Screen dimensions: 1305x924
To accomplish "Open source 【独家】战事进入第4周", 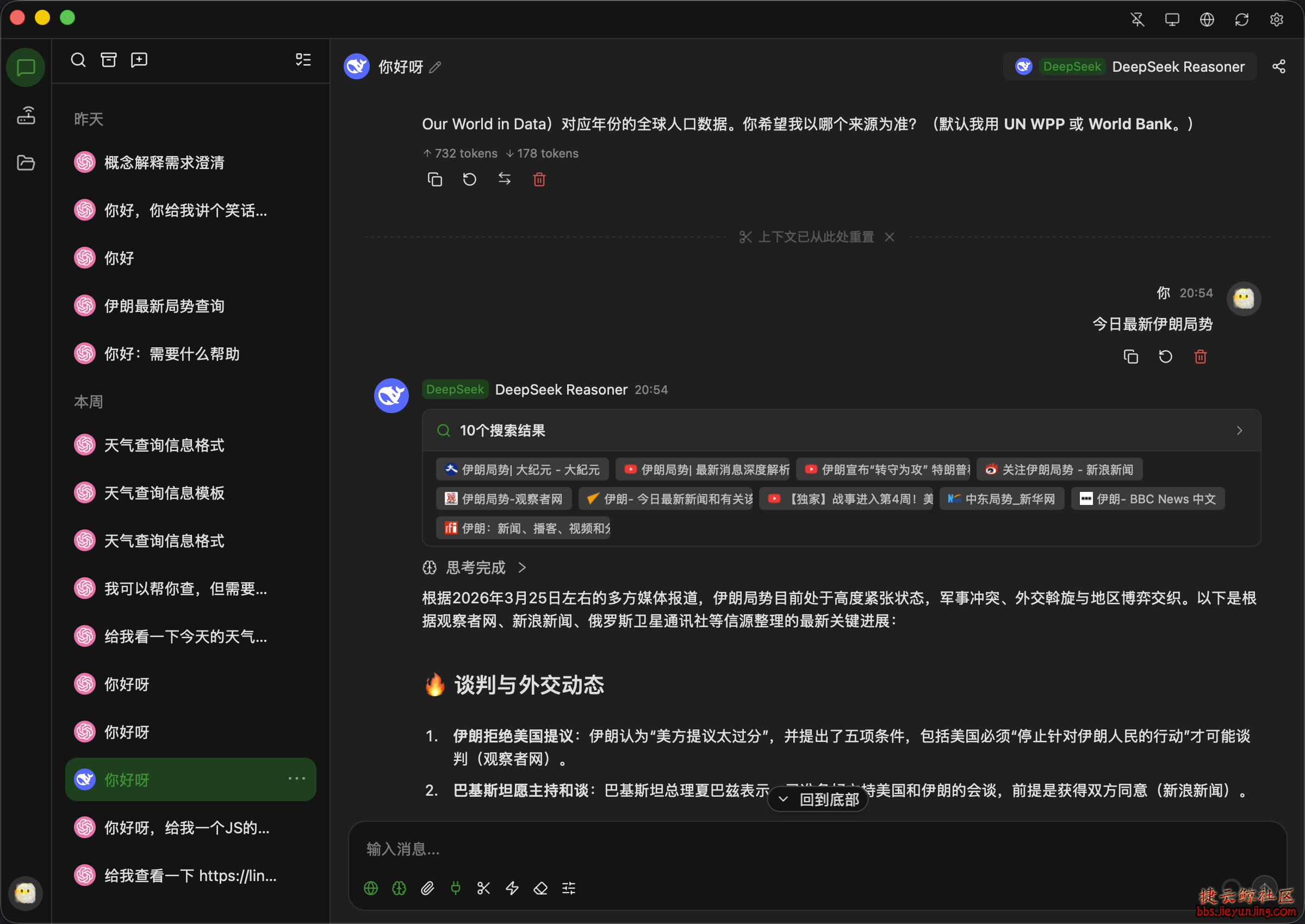I will pos(846,499).
